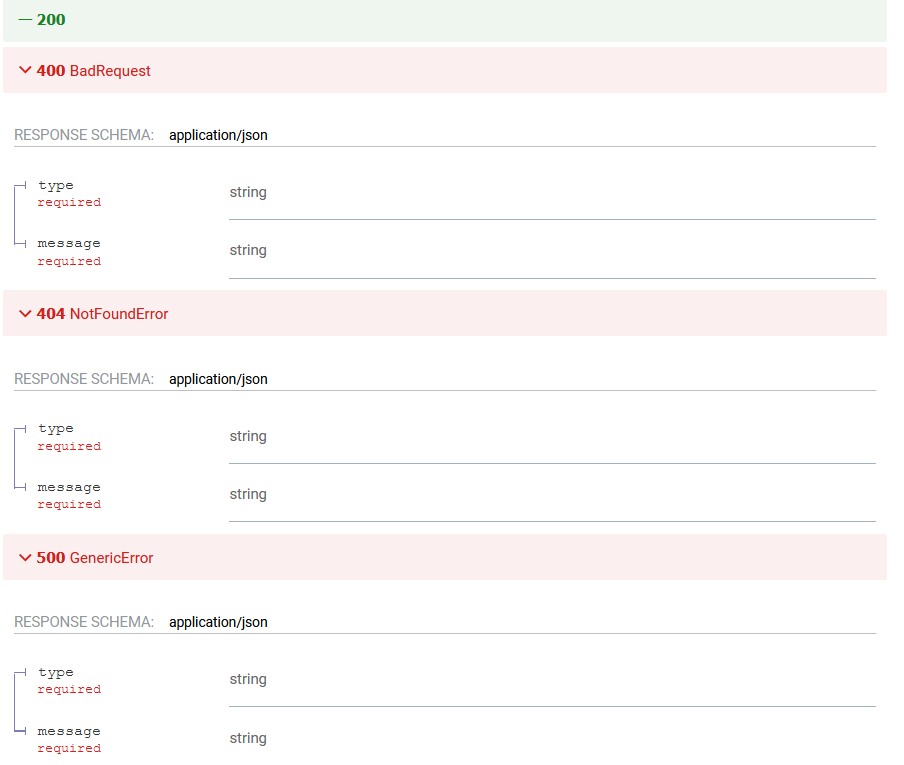Click the type property in 400 BadRequest schema
Screen dimensions: 904x765
[x=56, y=185]
